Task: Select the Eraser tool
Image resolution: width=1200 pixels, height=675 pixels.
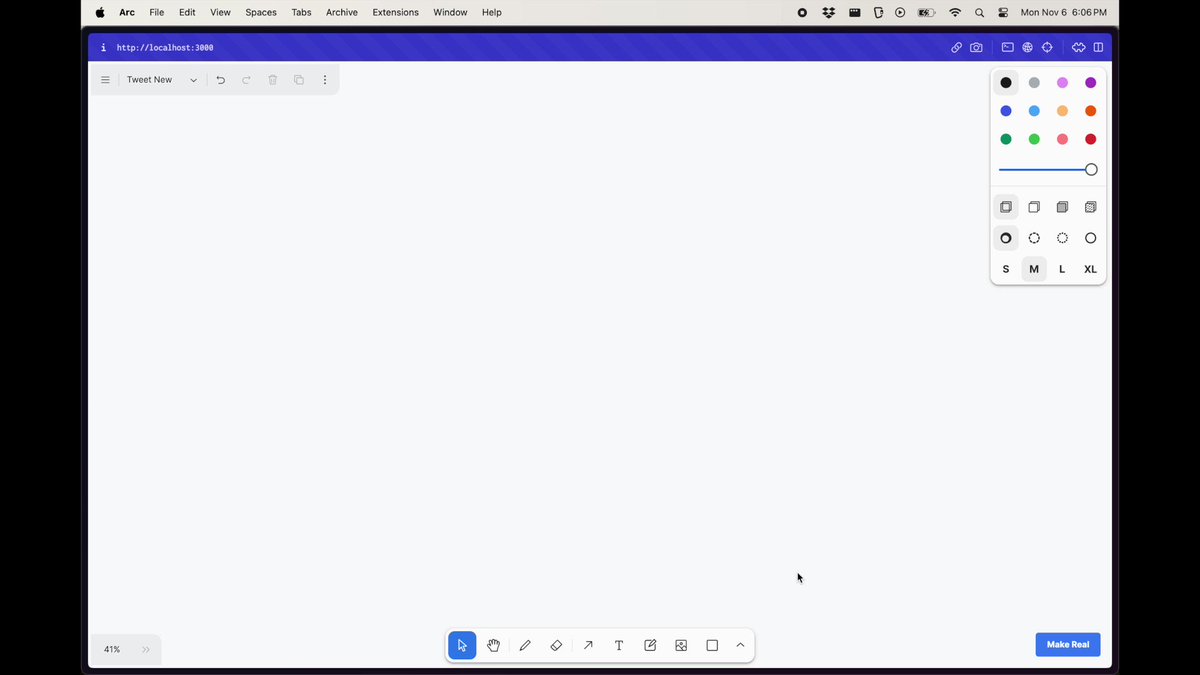Action: click(x=556, y=645)
